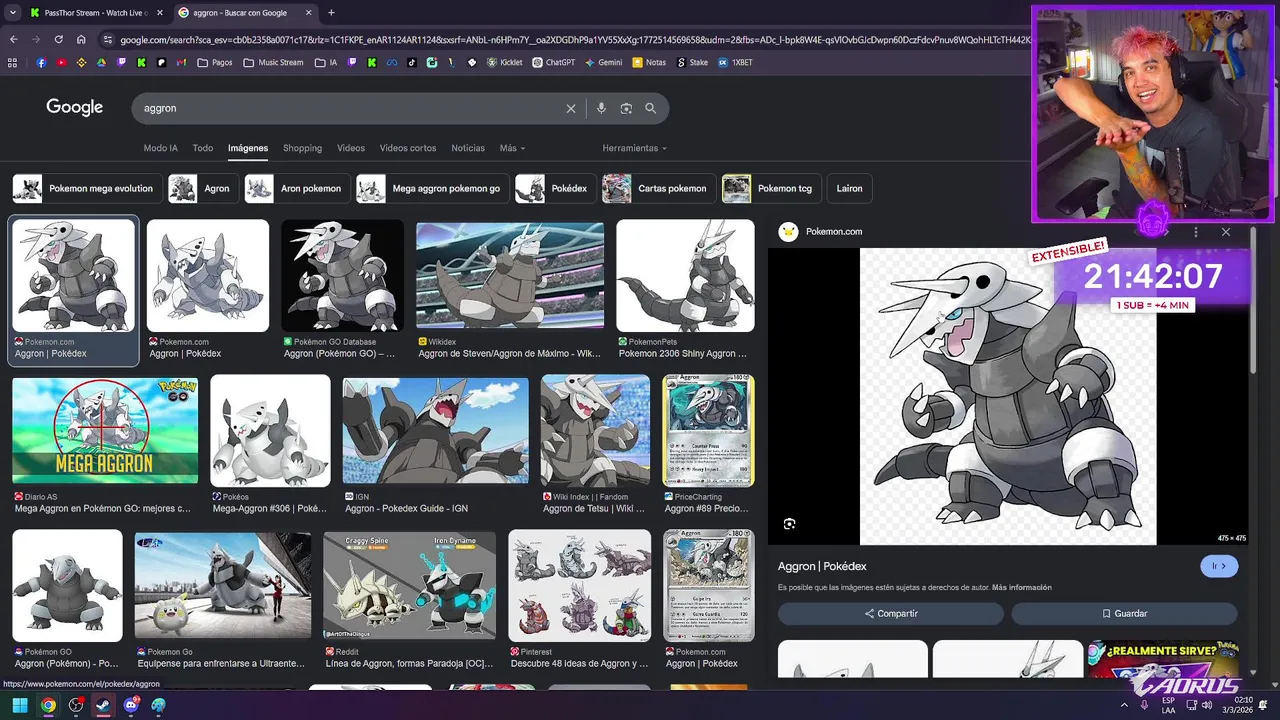Open the YouTube bookmark
1280x720 pixels.
point(62,62)
